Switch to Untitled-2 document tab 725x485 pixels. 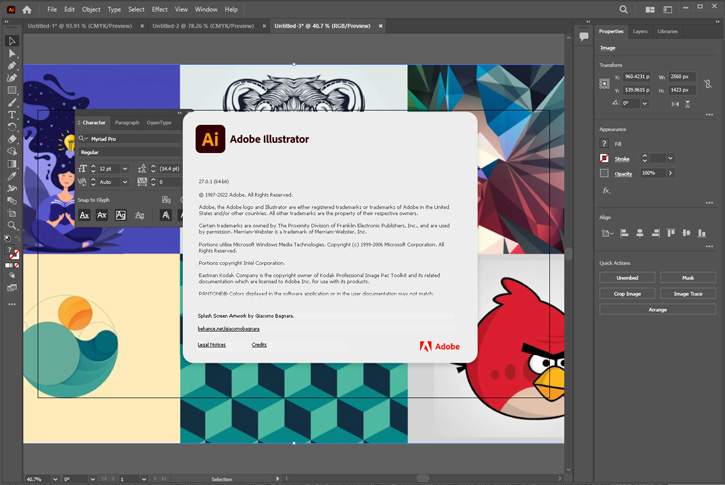coord(203,26)
